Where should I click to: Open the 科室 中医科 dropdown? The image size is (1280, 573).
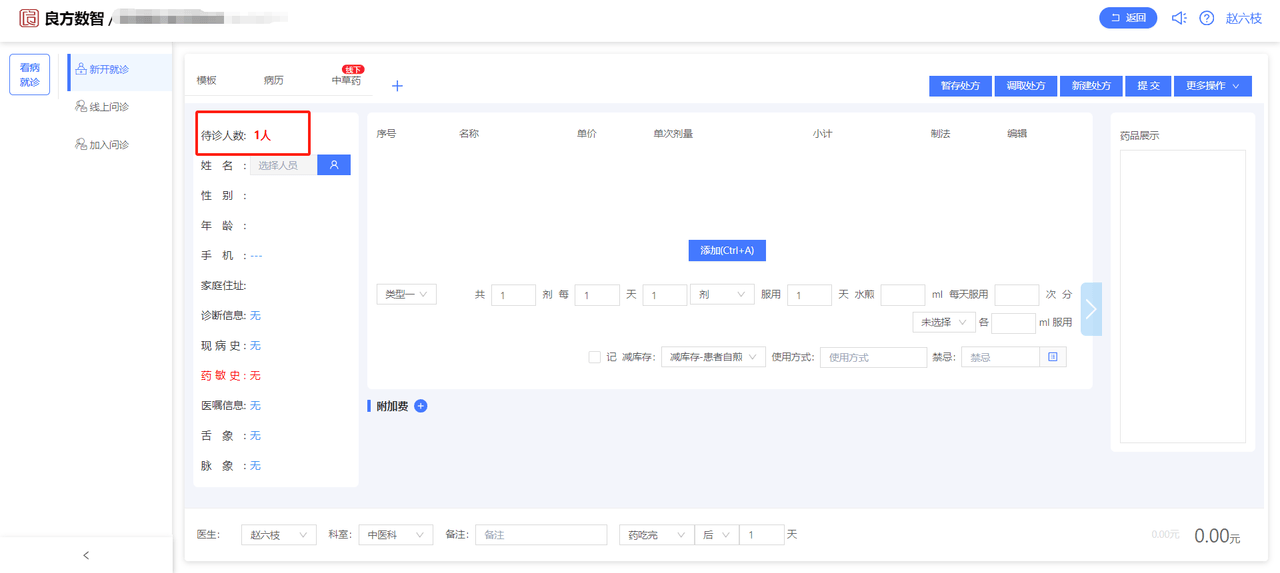coord(396,535)
